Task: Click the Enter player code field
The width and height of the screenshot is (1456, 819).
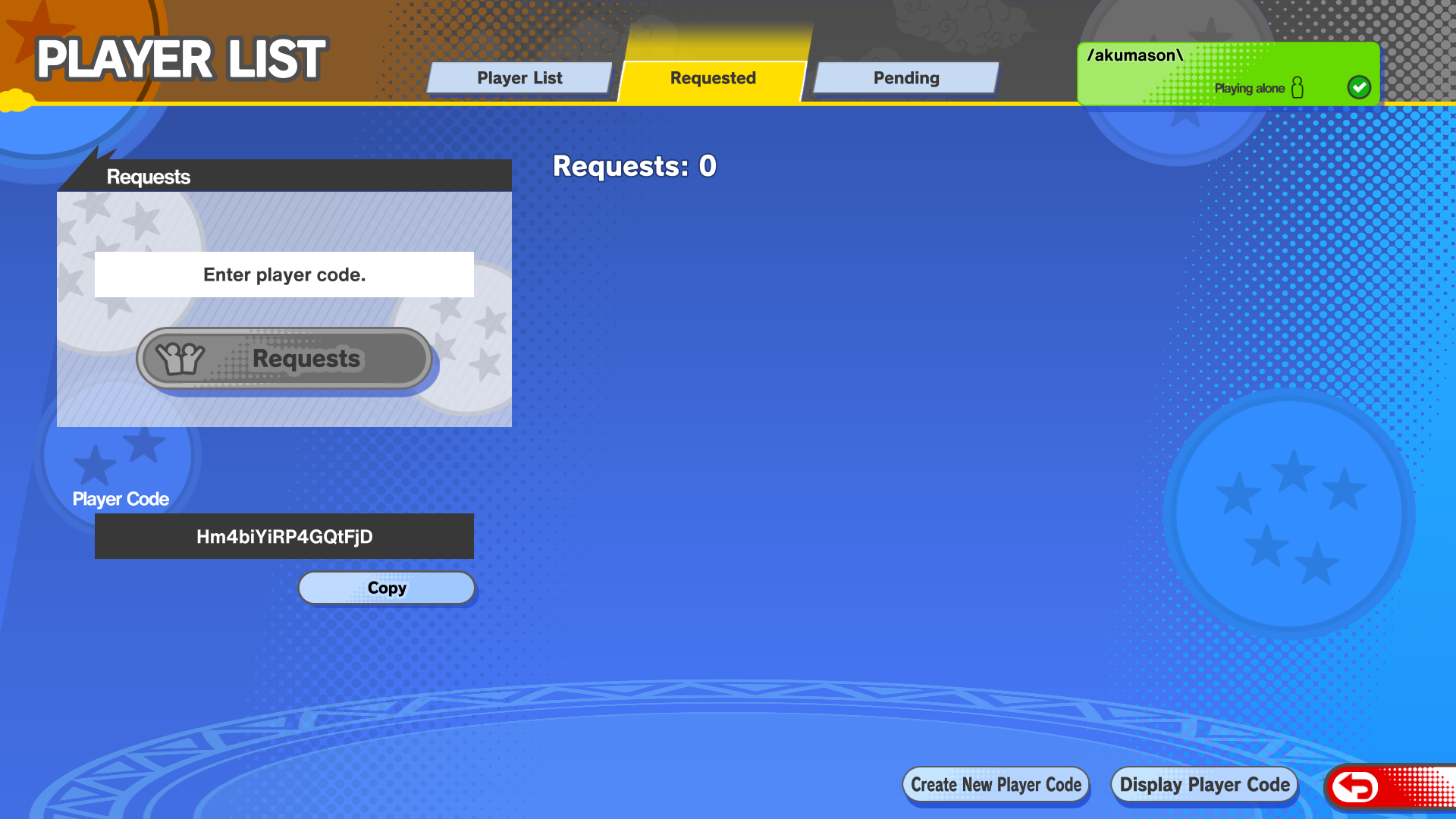Action: click(x=284, y=275)
